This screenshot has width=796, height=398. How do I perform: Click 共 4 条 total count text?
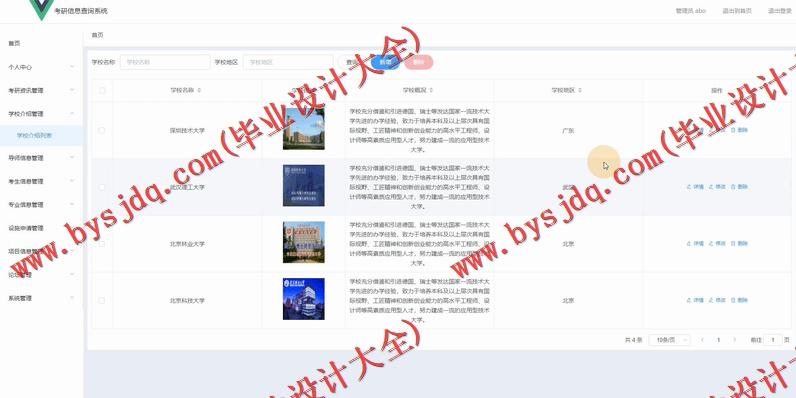[x=634, y=340]
